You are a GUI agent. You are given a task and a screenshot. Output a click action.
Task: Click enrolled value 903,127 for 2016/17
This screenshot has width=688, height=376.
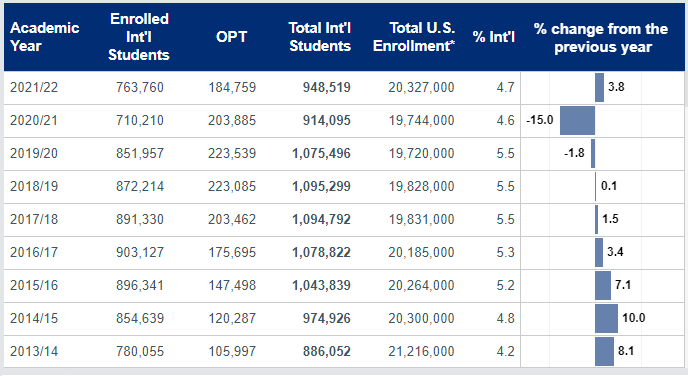pyautogui.click(x=140, y=252)
